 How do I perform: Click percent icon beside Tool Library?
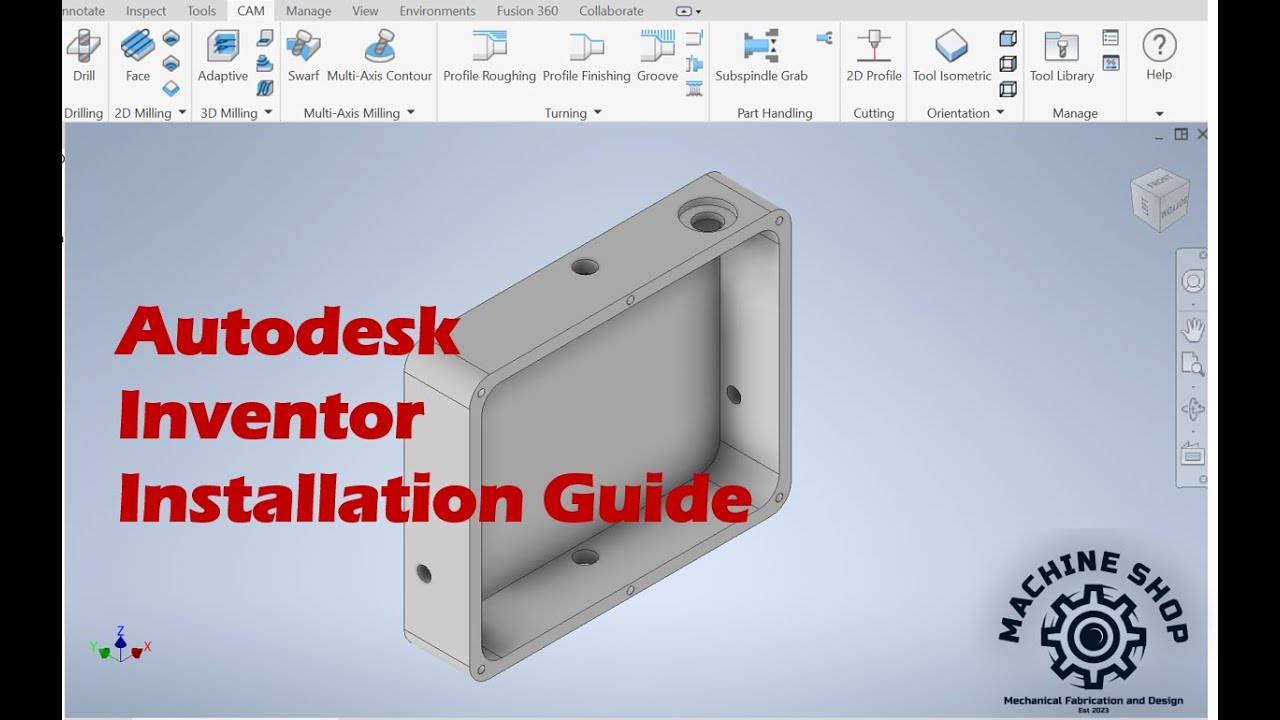coord(1110,63)
